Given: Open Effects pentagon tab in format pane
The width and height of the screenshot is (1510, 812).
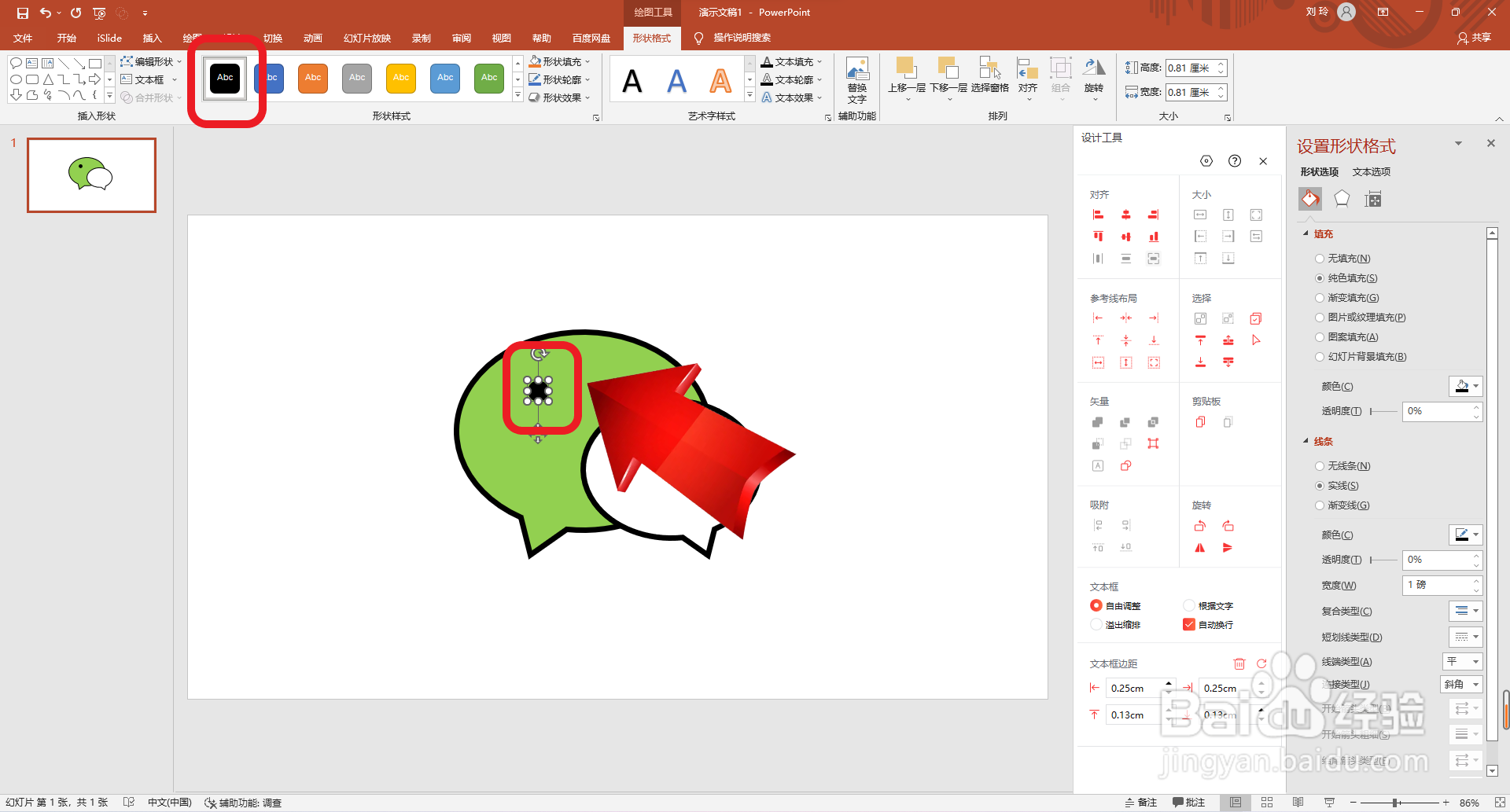Looking at the screenshot, I should click(x=1342, y=199).
